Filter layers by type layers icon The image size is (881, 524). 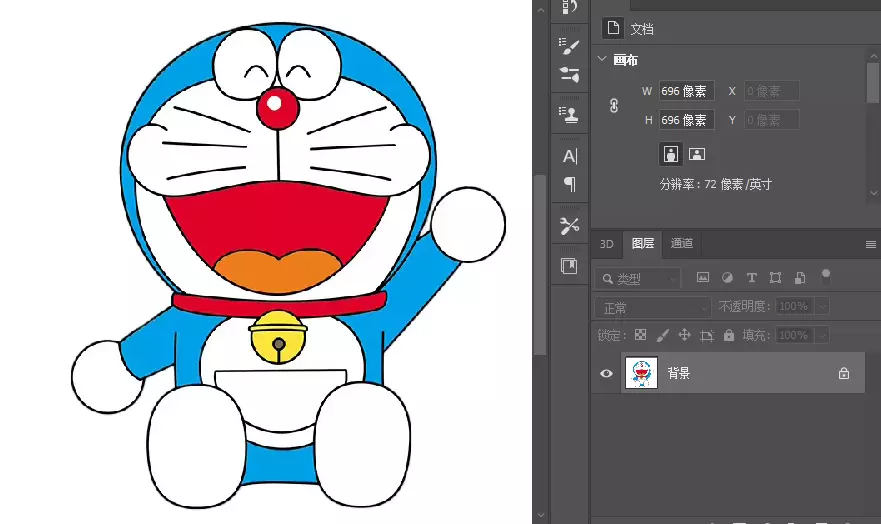(751, 277)
